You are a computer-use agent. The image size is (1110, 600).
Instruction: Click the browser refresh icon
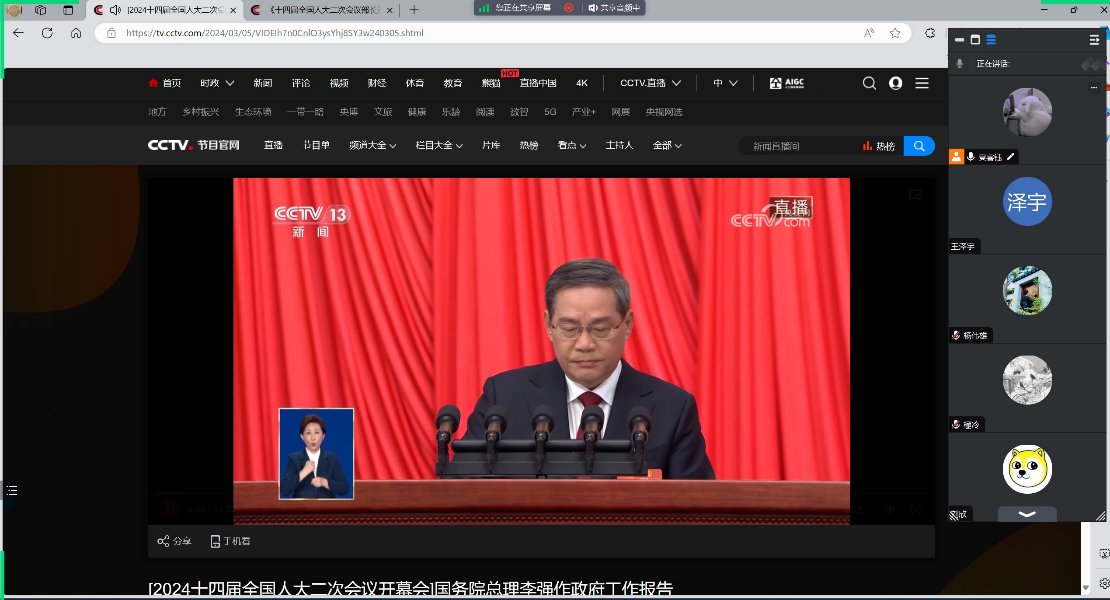47,33
